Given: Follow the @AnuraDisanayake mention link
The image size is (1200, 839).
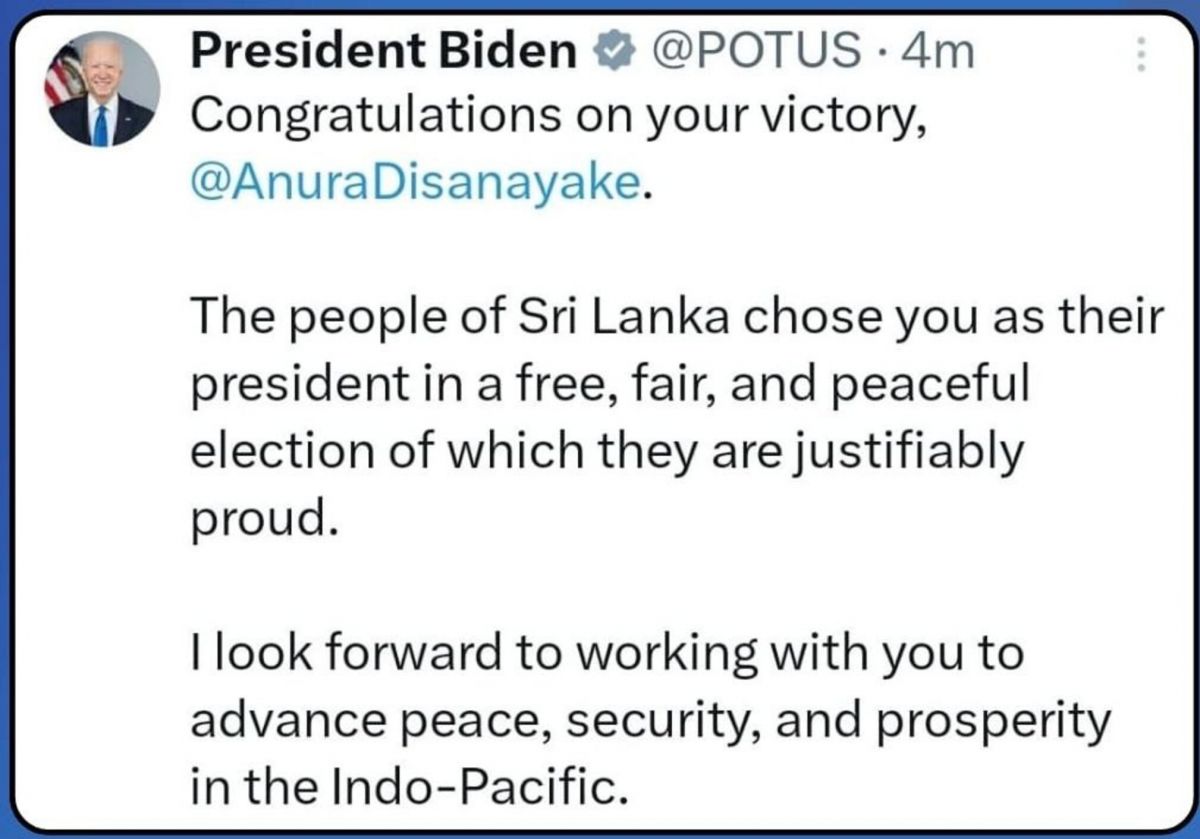Looking at the screenshot, I should coord(414,183).
